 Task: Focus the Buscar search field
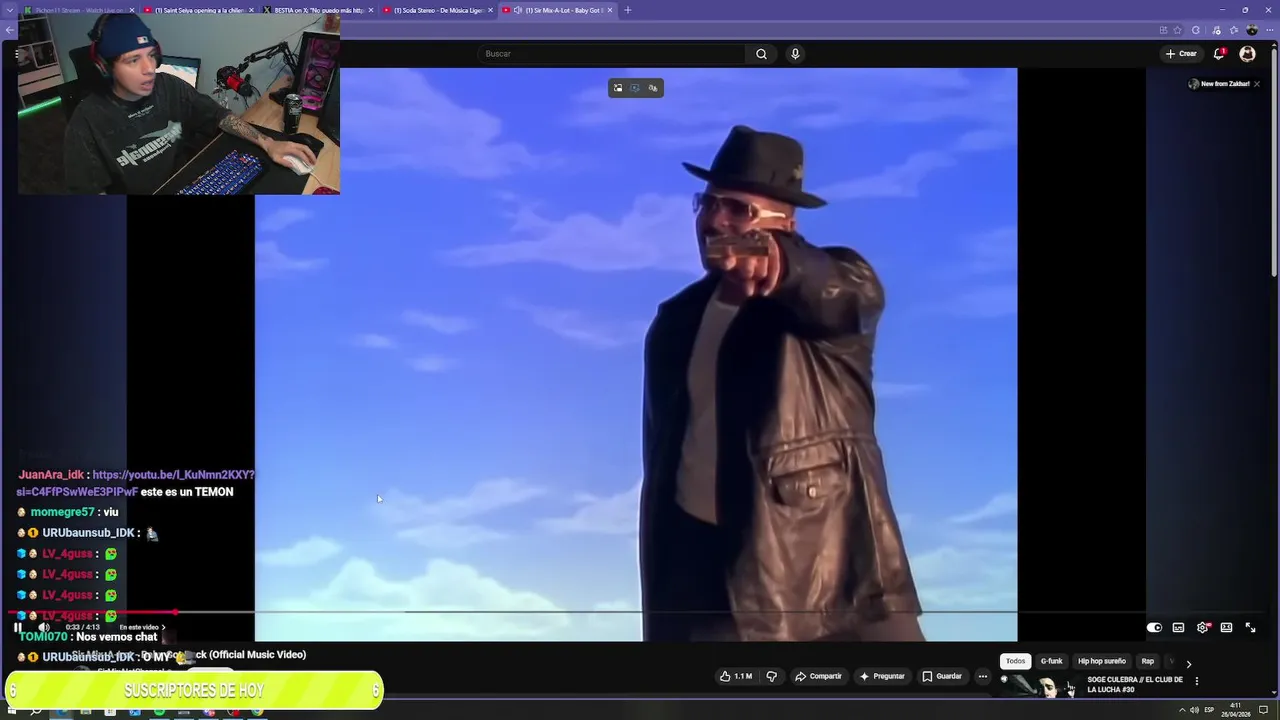tap(610, 54)
